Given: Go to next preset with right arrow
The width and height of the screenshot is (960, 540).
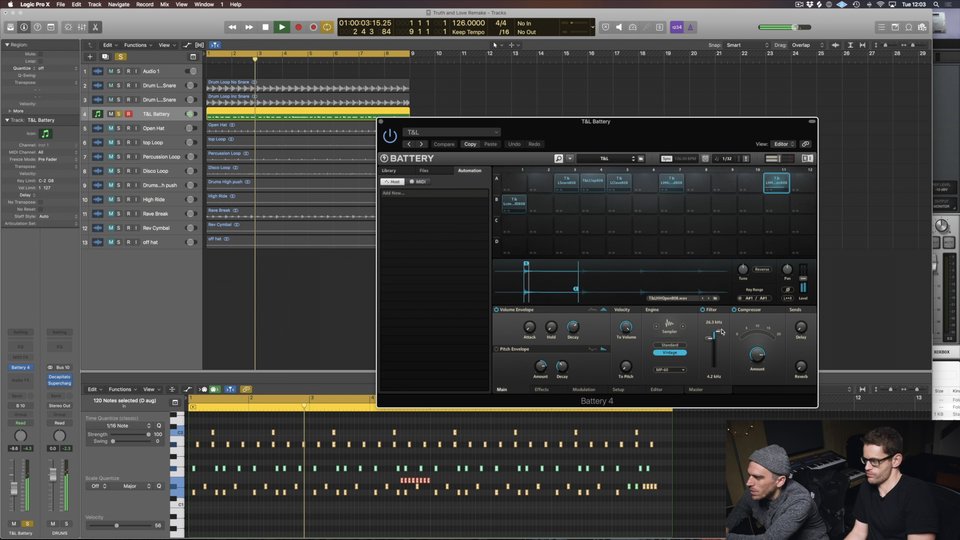Looking at the screenshot, I should click(x=421, y=144).
